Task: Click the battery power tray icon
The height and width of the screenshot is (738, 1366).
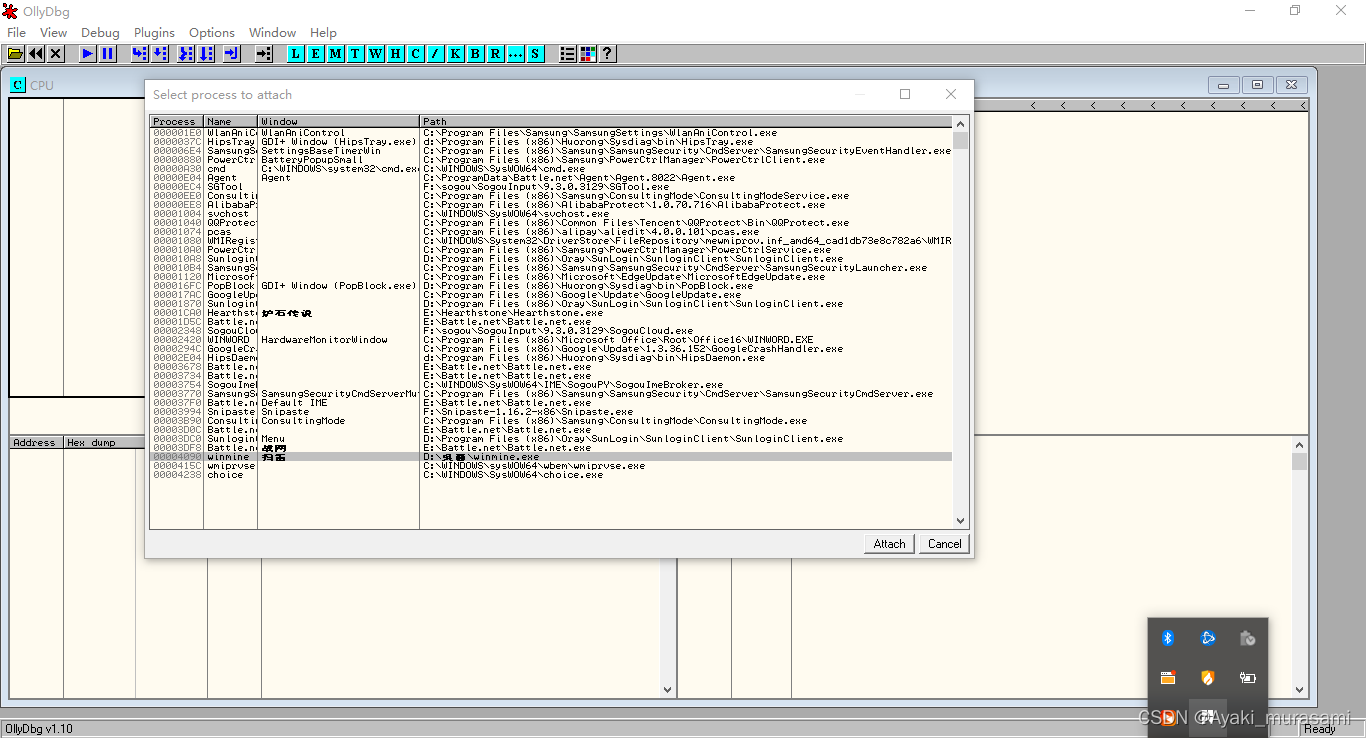Action: [x=1247, y=678]
